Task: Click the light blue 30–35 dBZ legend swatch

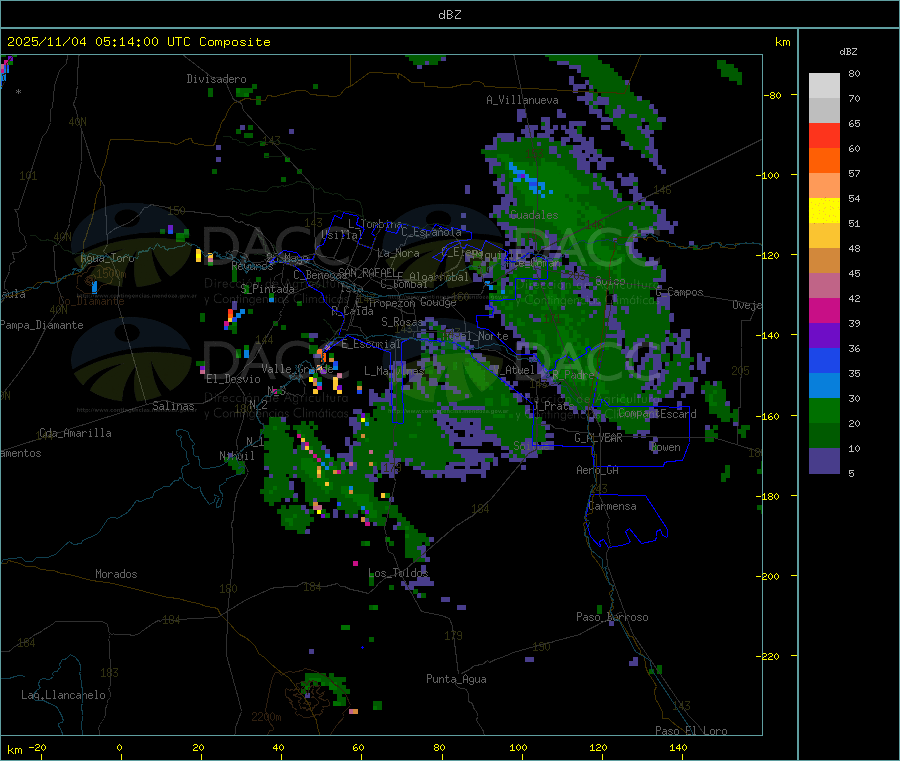Action: 824,386
